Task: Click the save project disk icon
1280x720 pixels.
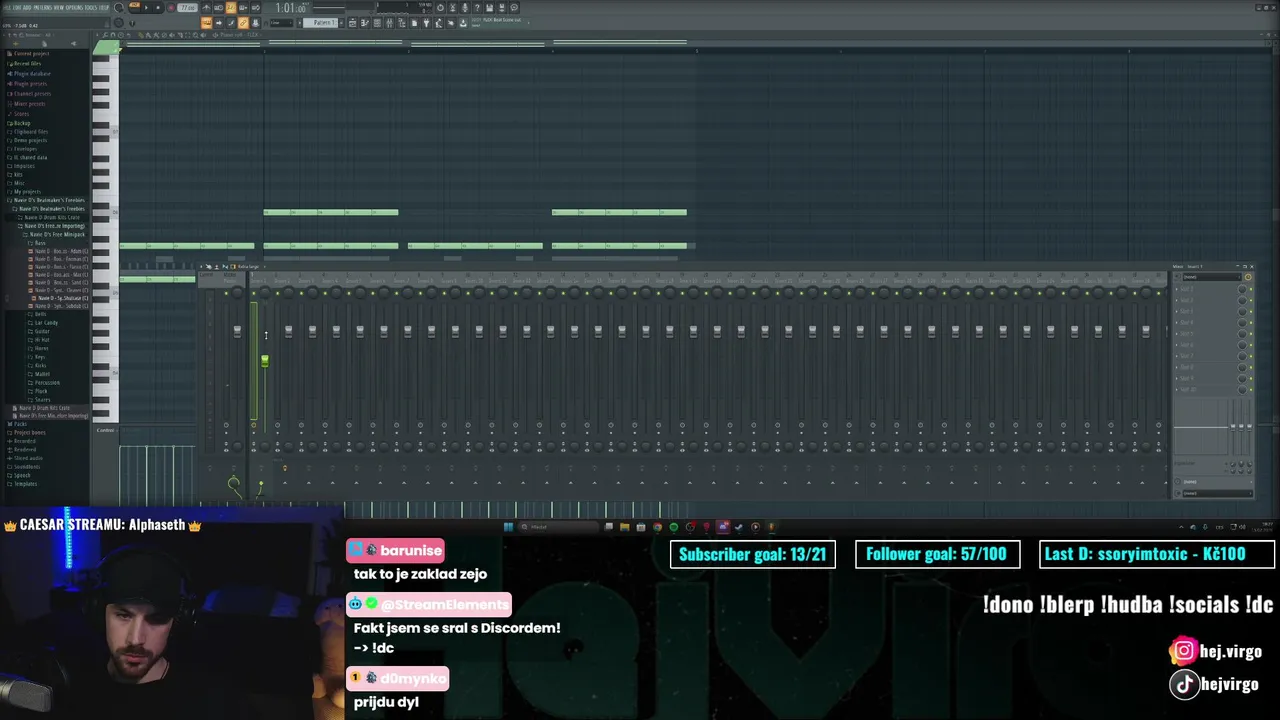Action: point(489,7)
